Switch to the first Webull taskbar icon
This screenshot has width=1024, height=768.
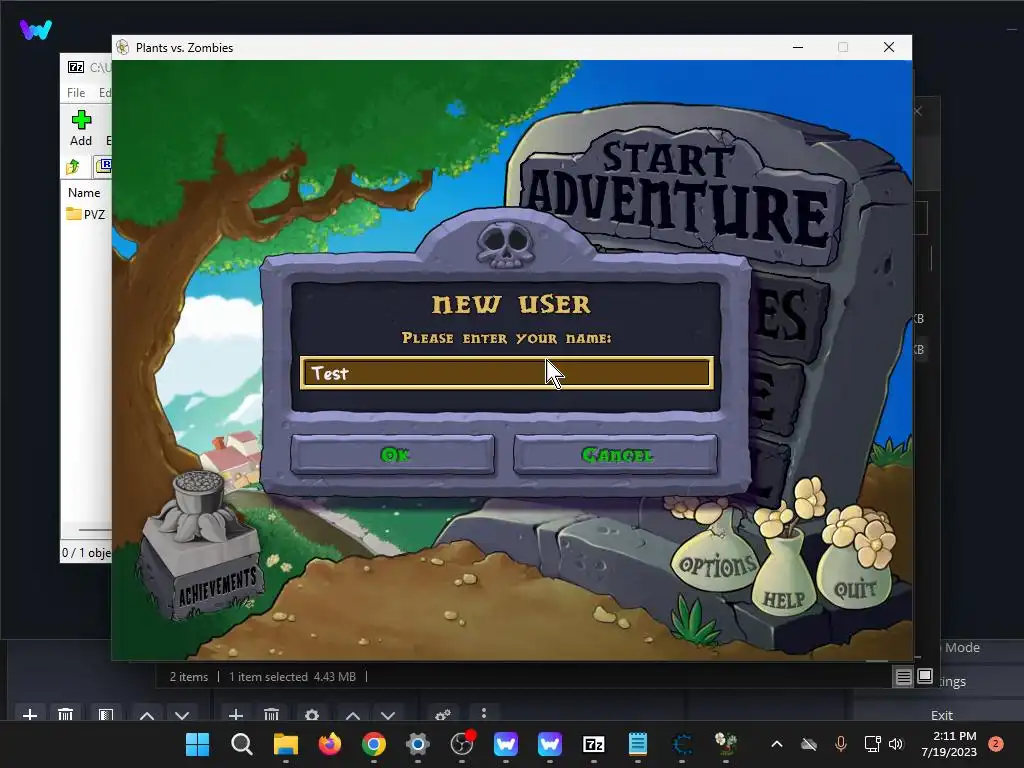[x=506, y=744]
